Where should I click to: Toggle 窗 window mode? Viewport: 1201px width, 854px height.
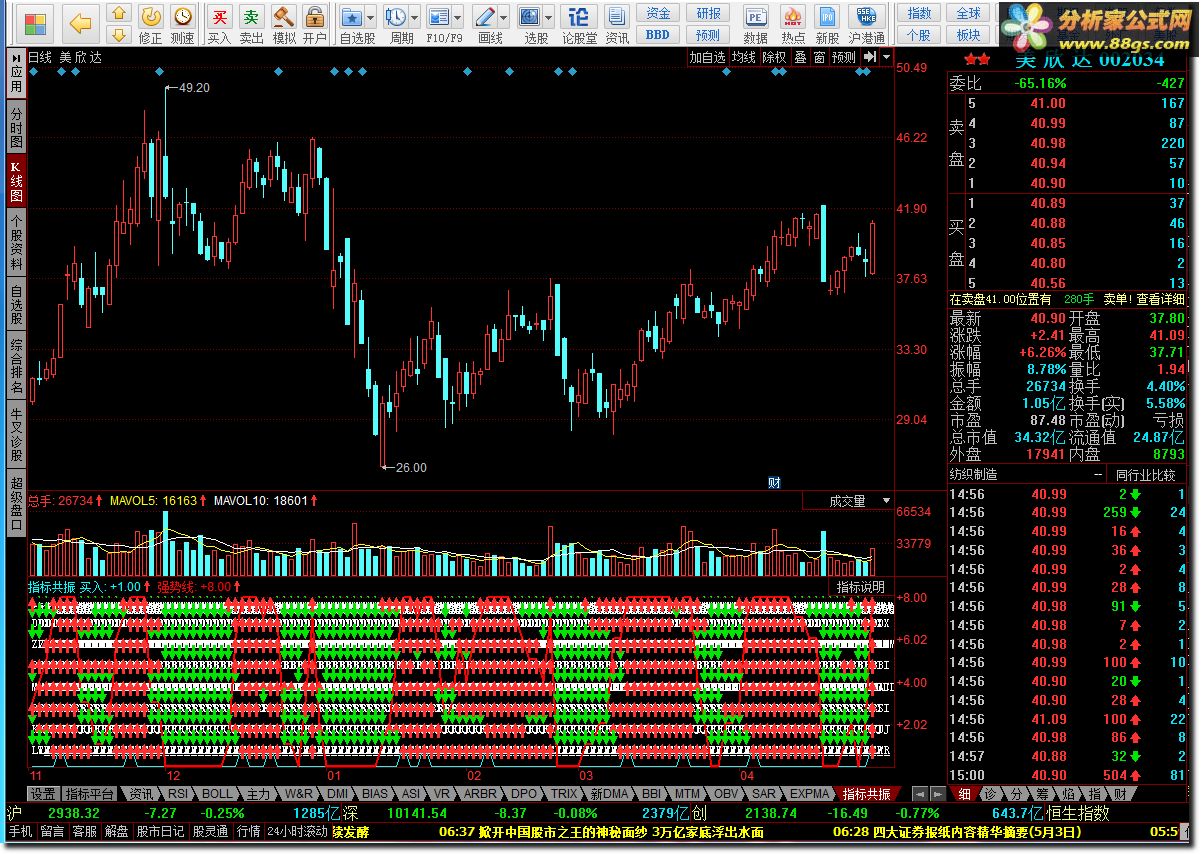819,57
